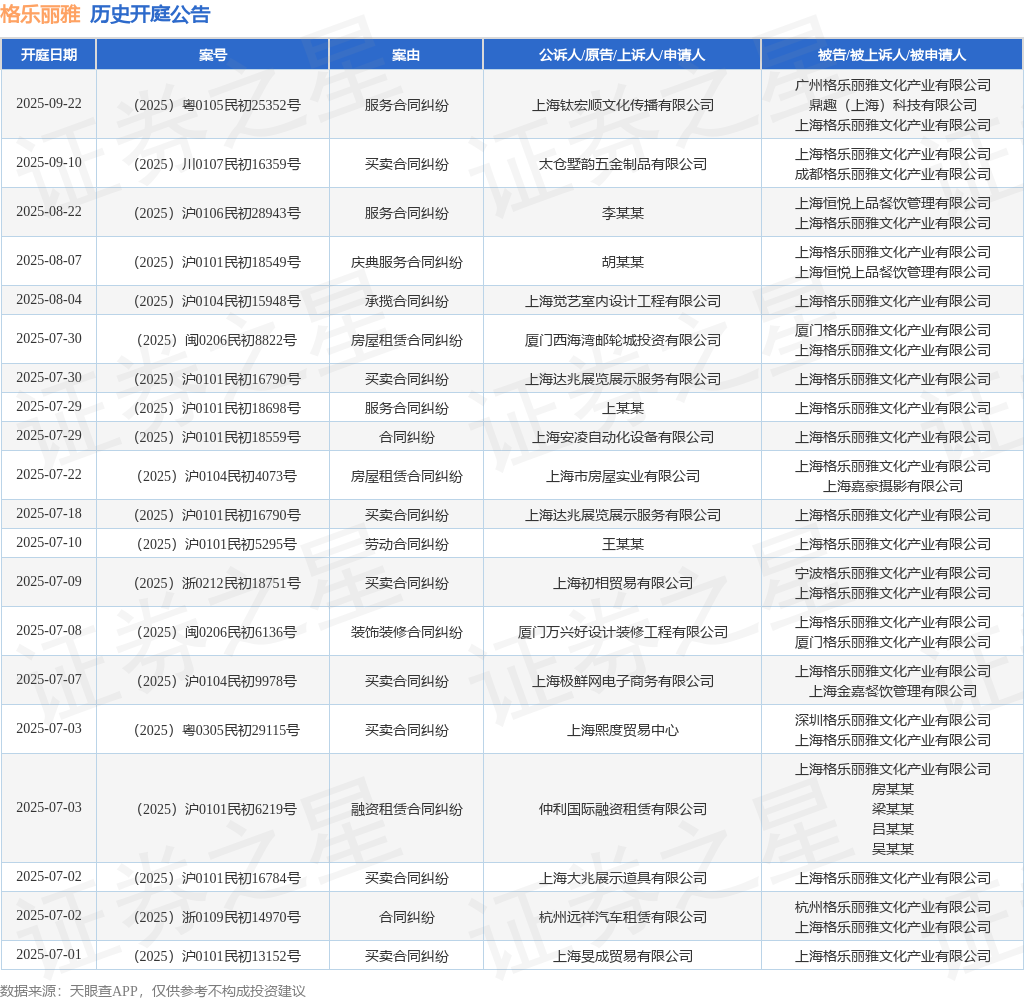This screenshot has width=1024, height=1000.
Task: Click defendant 宁波格乐丽雅文化产业有限公司
Action: pyautogui.click(x=893, y=573)
